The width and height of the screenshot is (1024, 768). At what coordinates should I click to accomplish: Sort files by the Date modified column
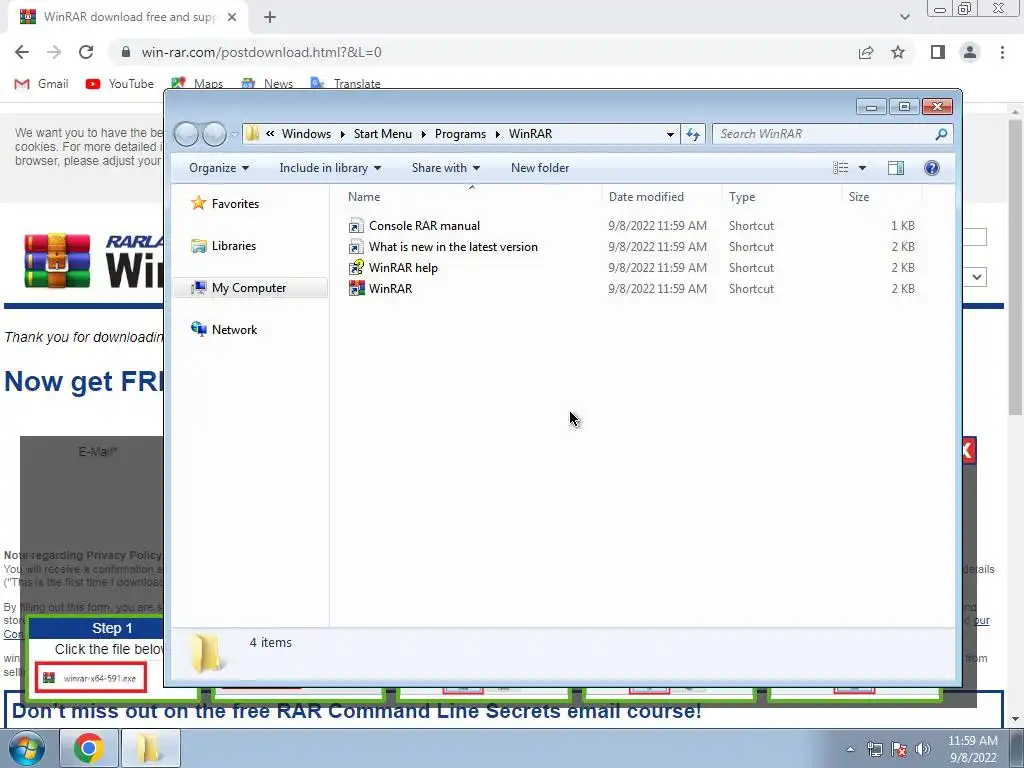662,197
